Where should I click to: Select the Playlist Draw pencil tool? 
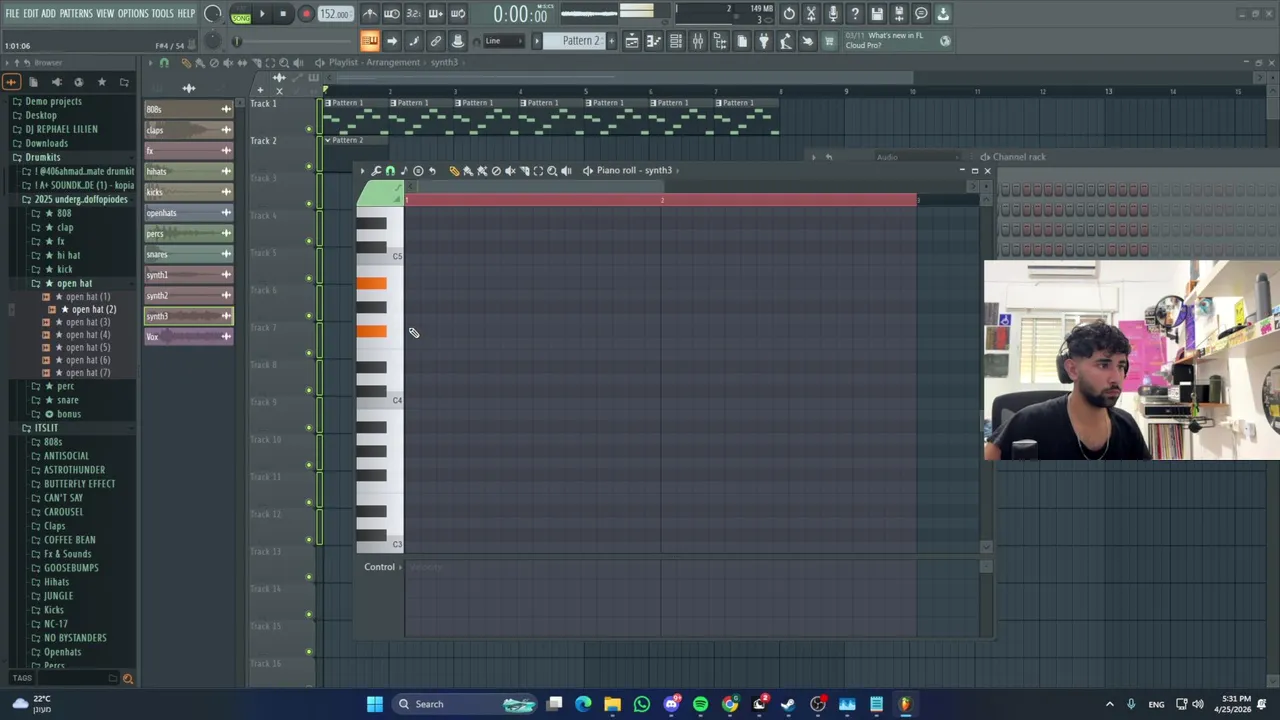point(185,63)
